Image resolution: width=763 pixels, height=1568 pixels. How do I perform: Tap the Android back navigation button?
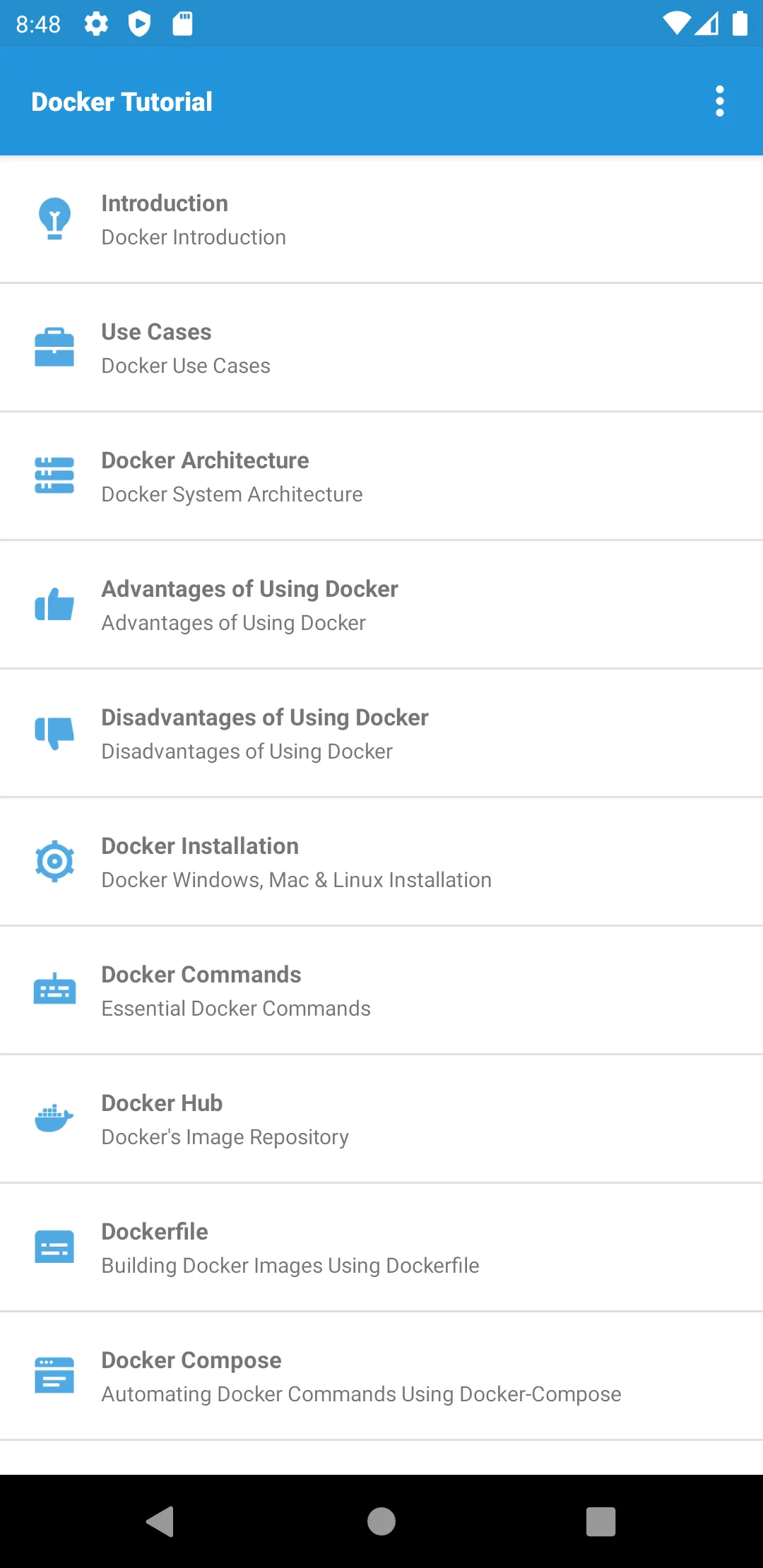pos(160,1521)
